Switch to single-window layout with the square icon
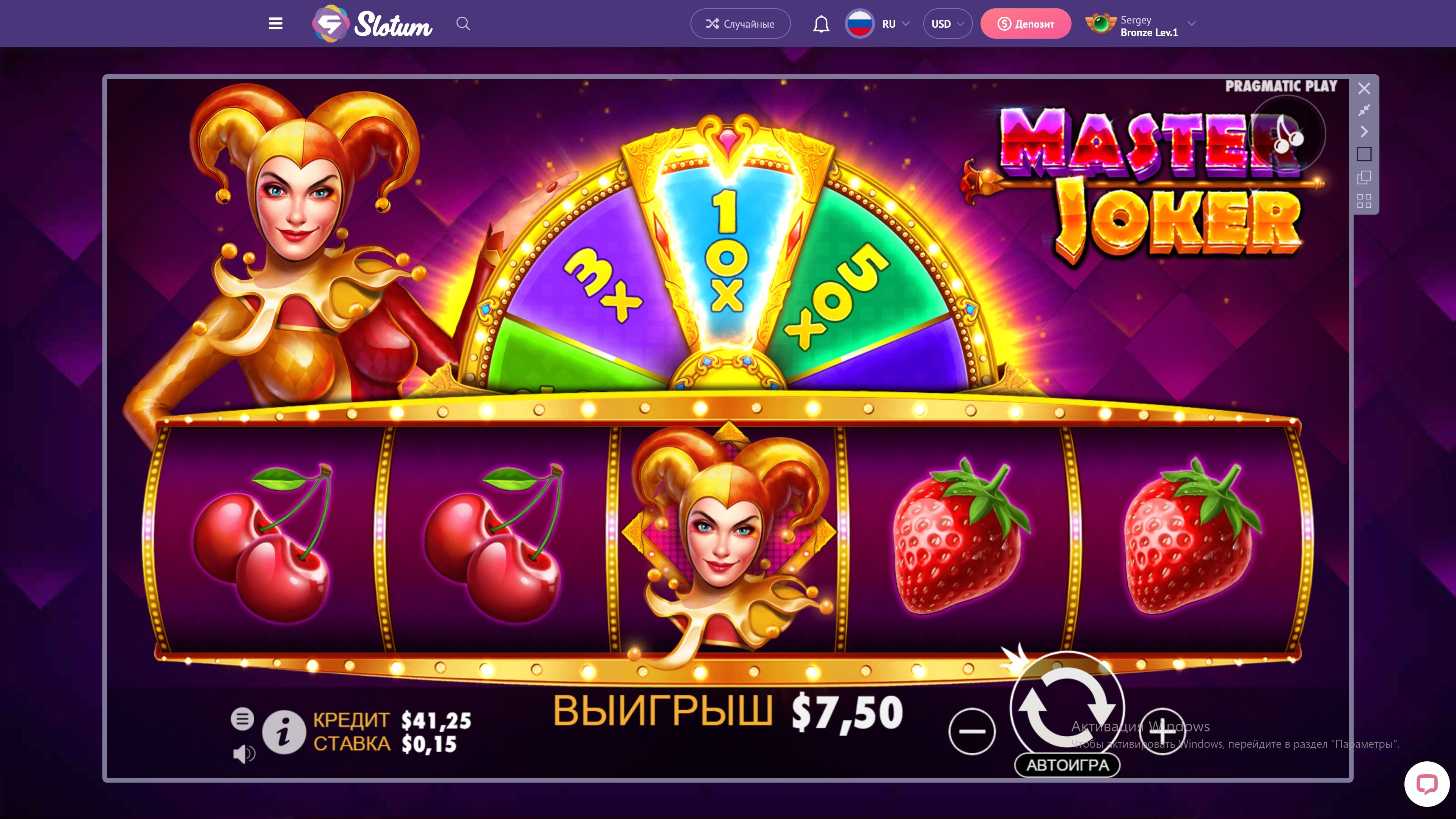 point(1364,154)
